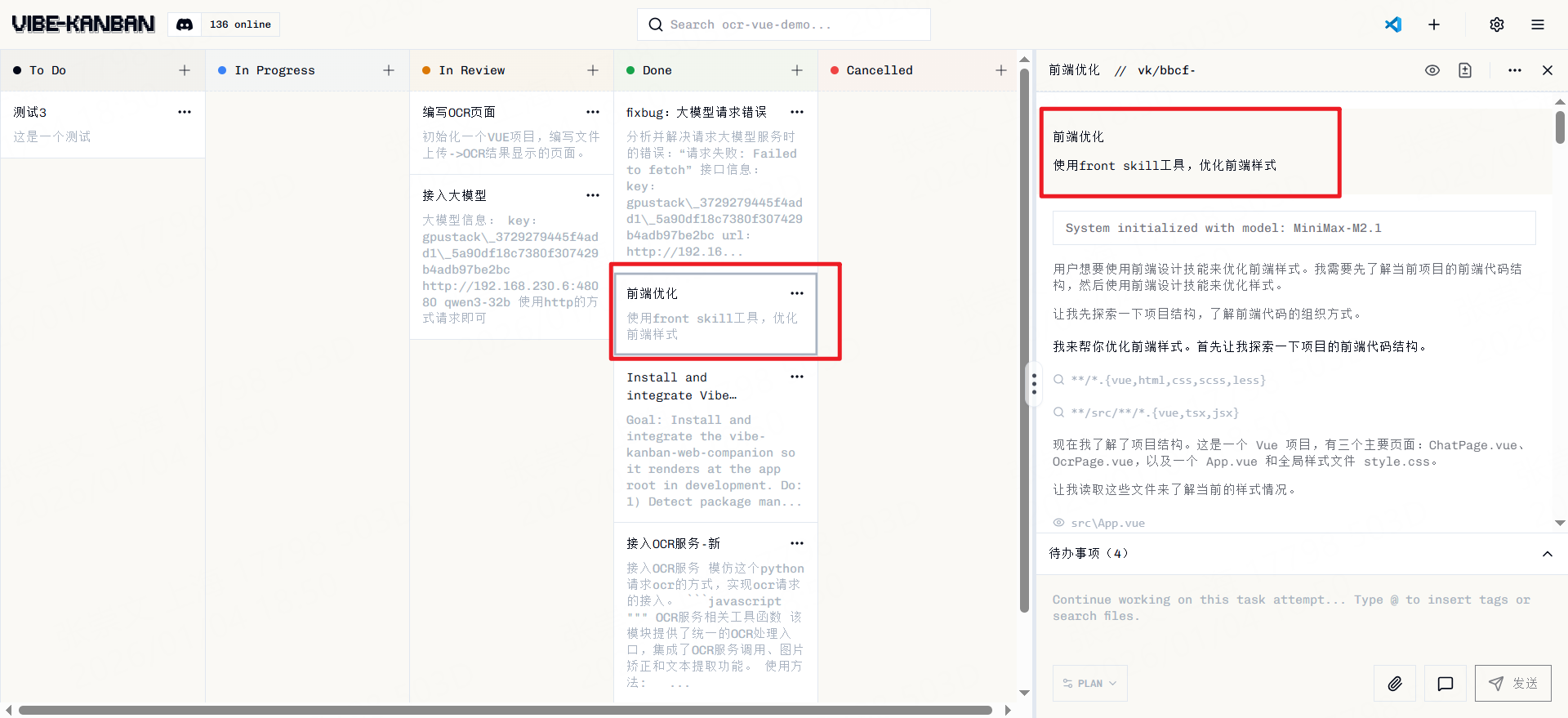The height and width of the screenshot is (718, 1568).
Task: Open options menu for 接入大模型 card
Action: point(593,195)
